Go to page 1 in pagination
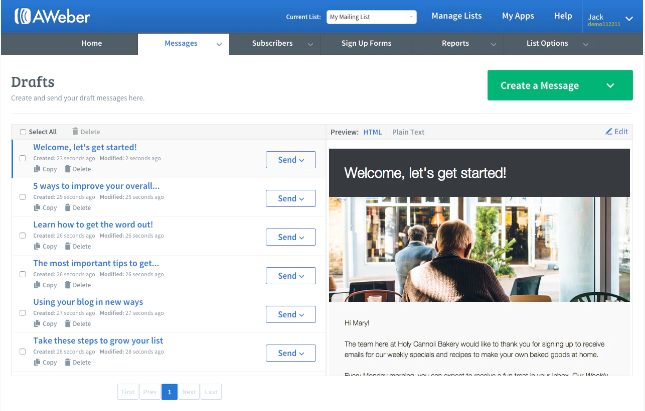Viewport: 645px width, 411px height. 169,392
